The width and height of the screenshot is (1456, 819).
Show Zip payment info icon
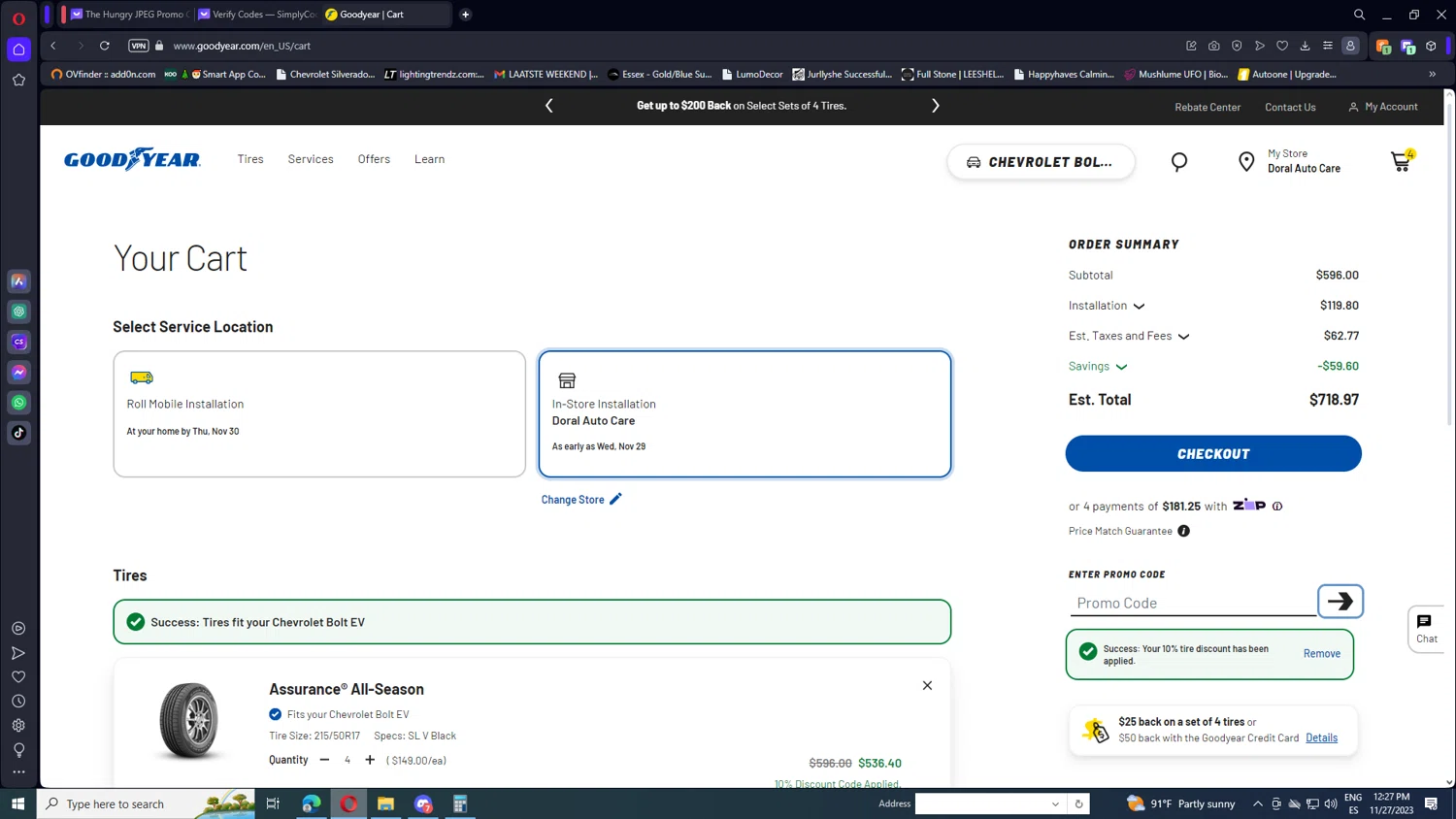pos(1277,507)
